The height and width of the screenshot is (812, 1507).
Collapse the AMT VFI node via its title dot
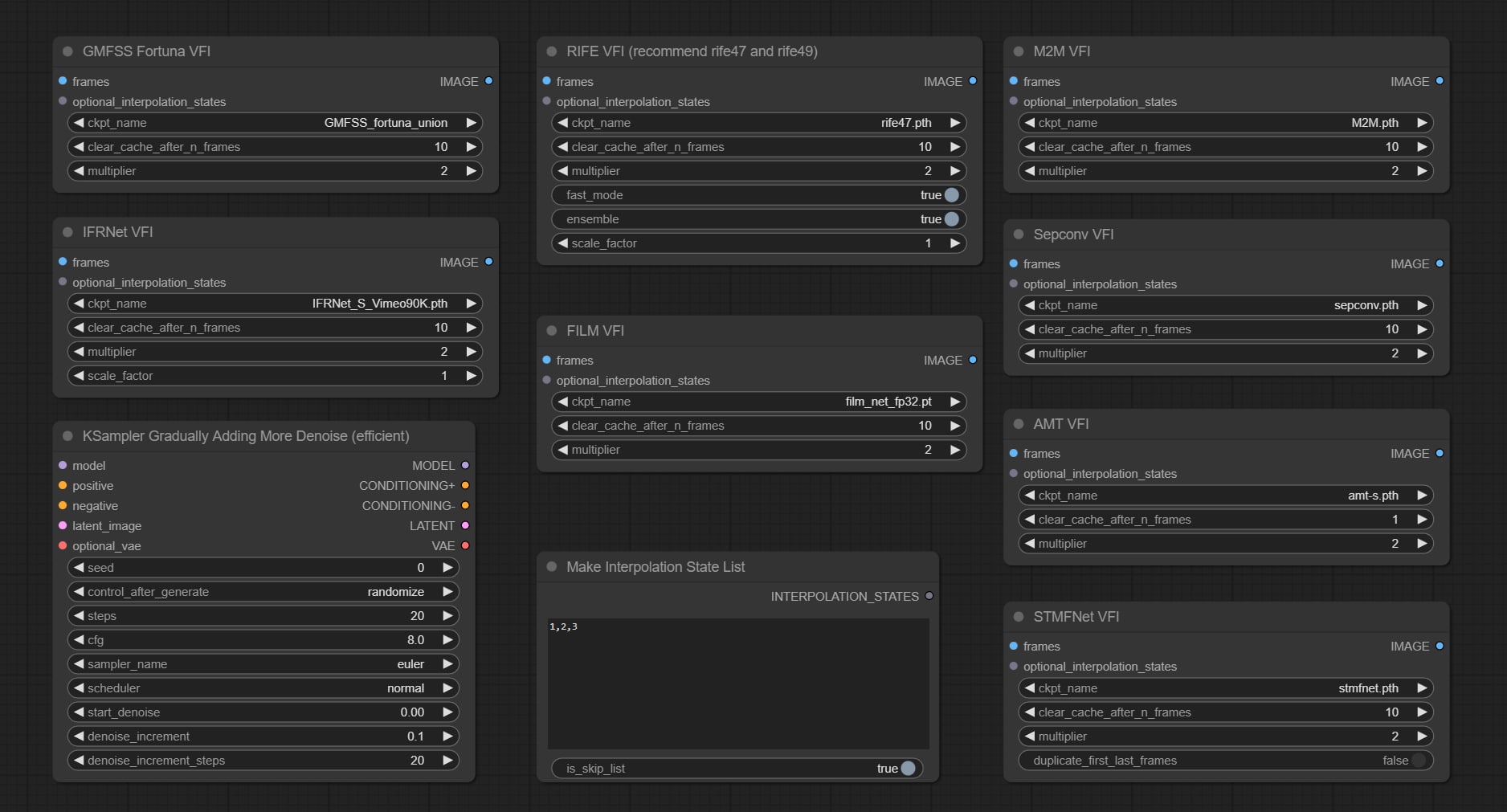coord(1019,424)
